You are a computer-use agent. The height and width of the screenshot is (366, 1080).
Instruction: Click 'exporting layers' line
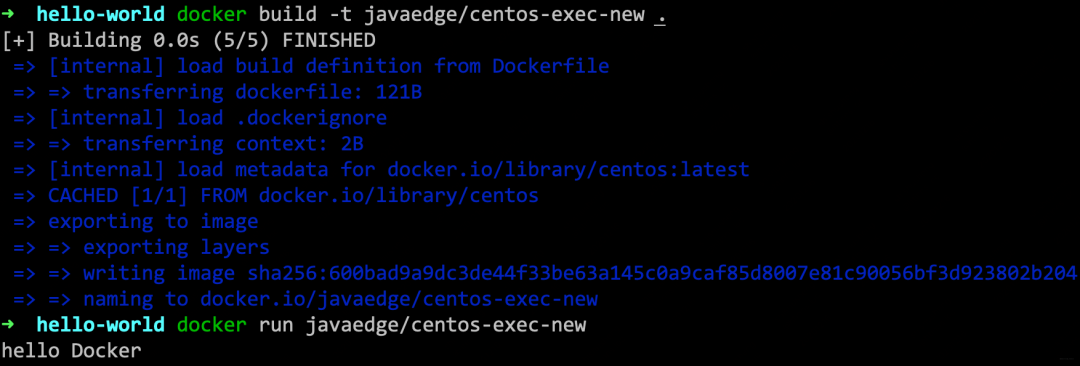pyautogui.click(x=177, y=247)
